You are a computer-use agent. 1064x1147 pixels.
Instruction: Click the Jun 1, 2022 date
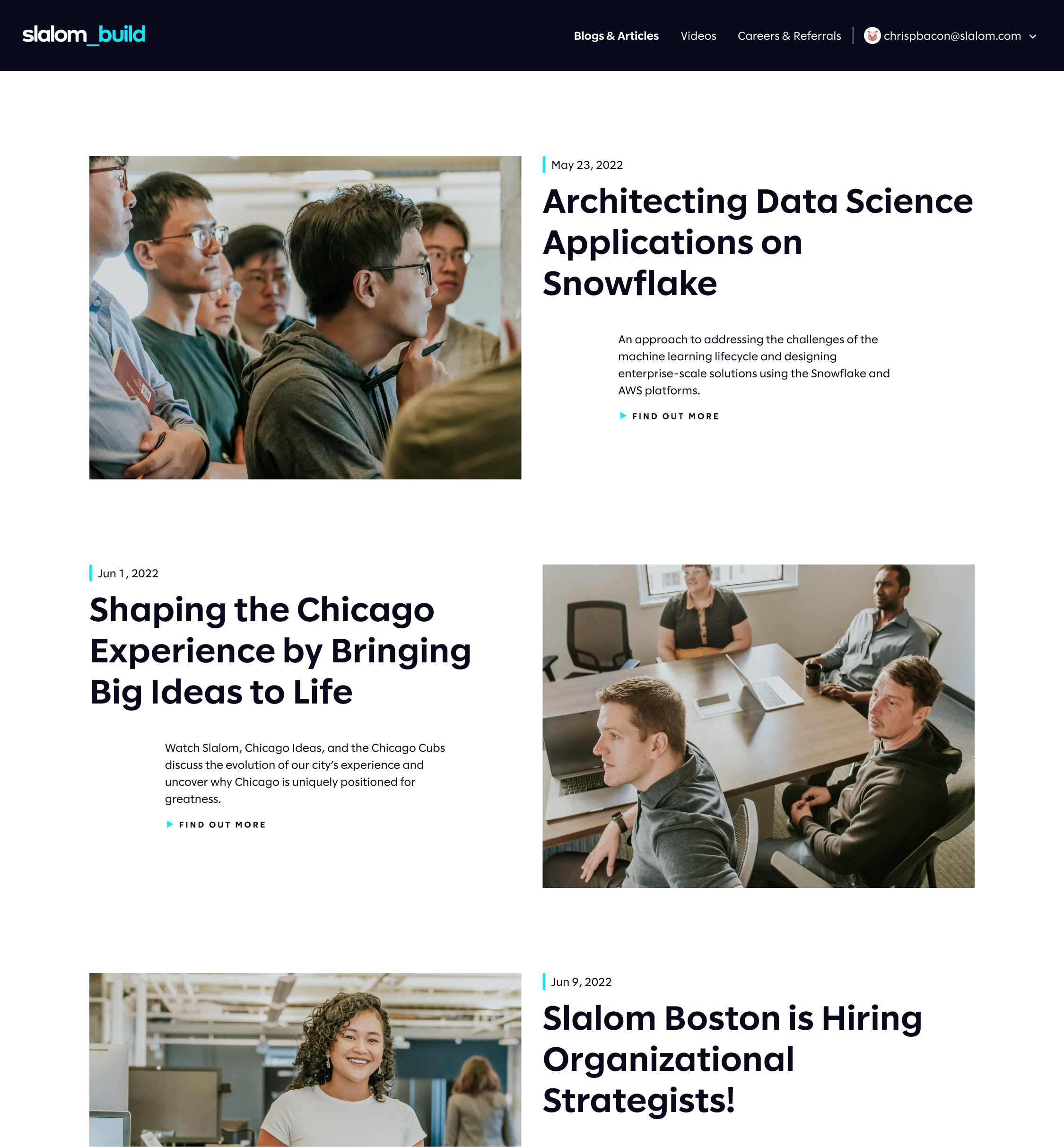tap(128, 574)
